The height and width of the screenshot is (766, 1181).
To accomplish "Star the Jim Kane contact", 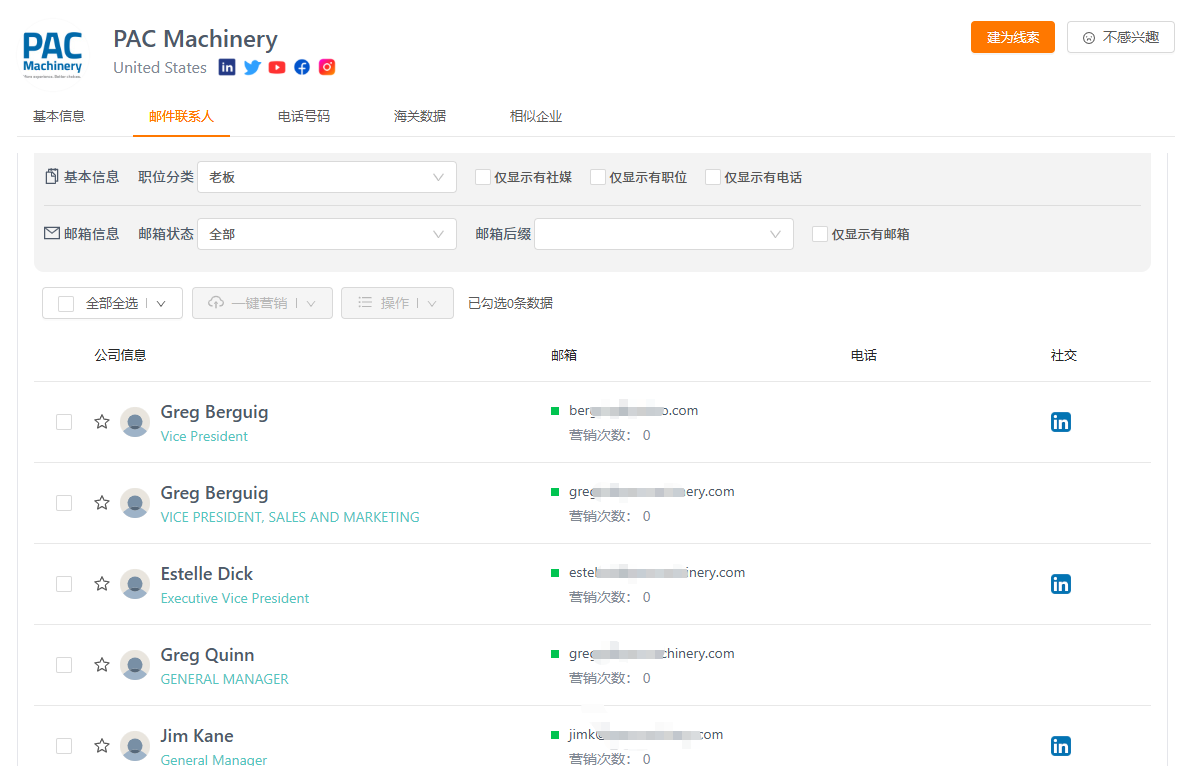I will 102,746.
